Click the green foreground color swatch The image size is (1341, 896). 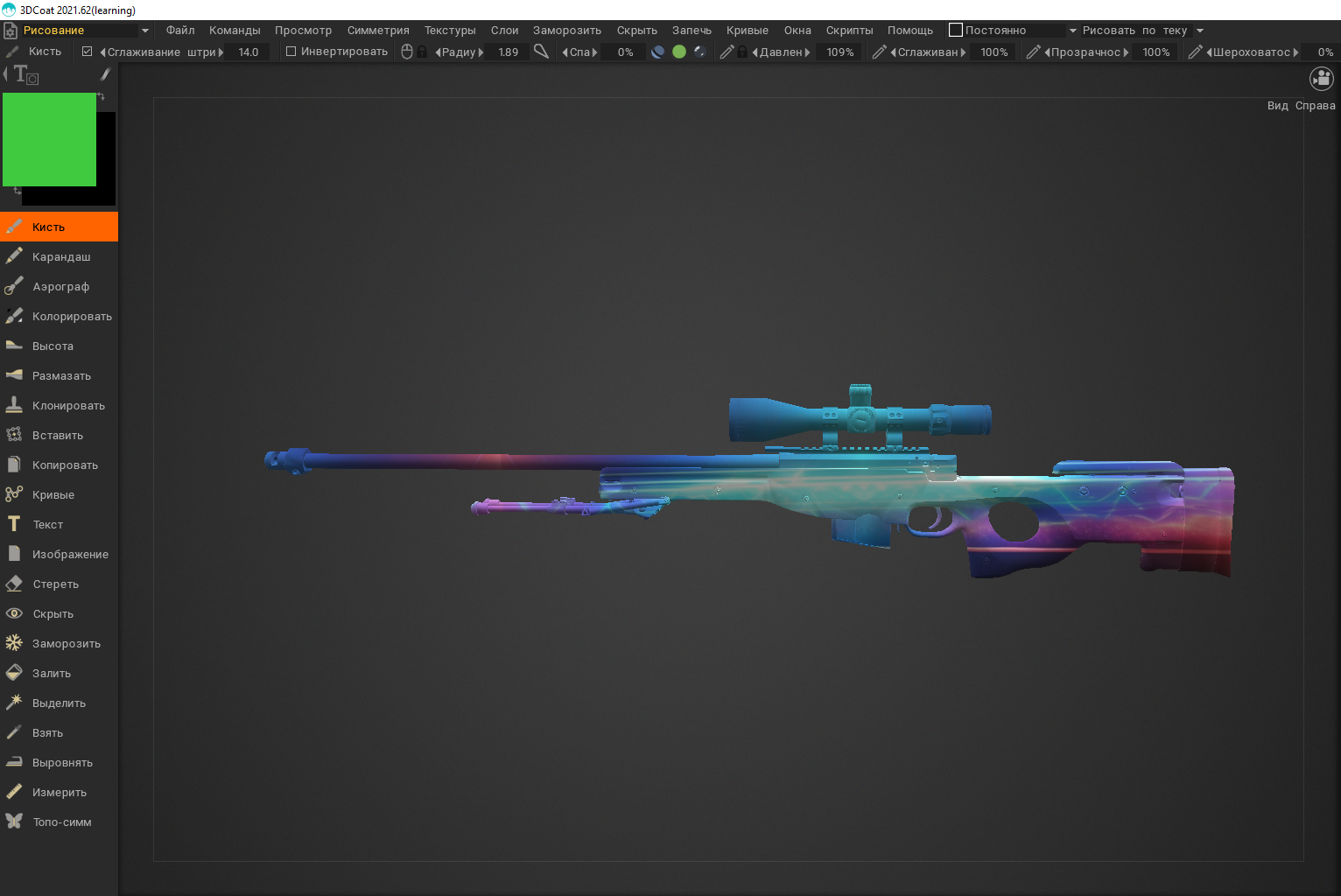[x=49, y=139]
